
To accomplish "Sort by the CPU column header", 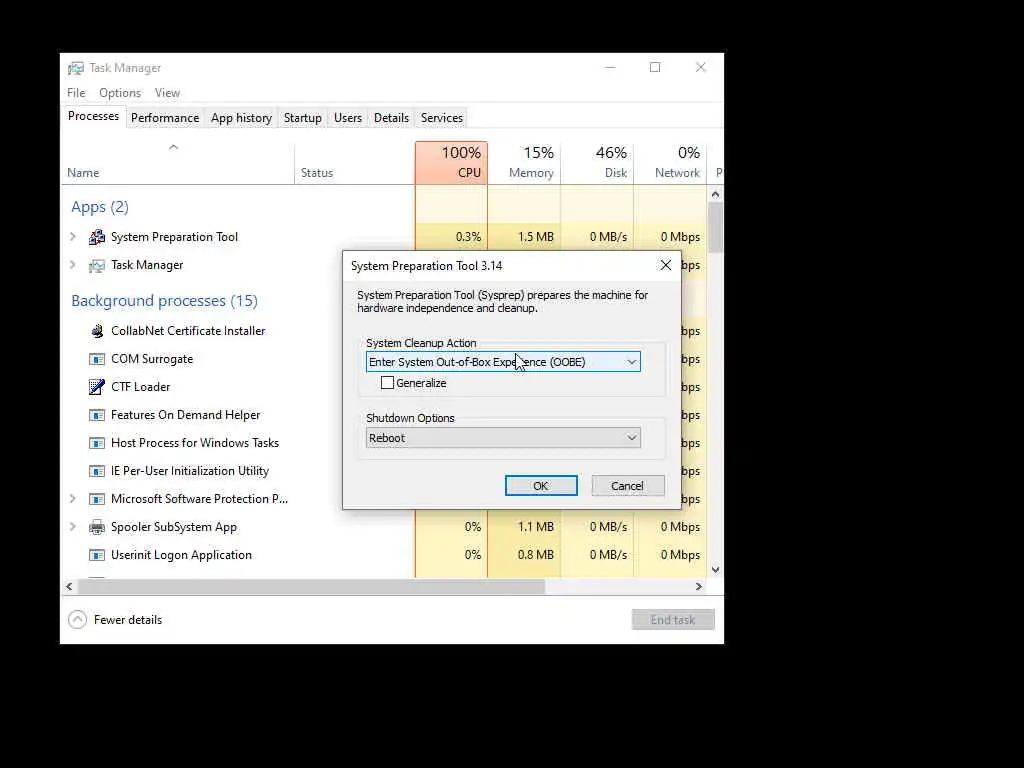I will coord(451,163).
